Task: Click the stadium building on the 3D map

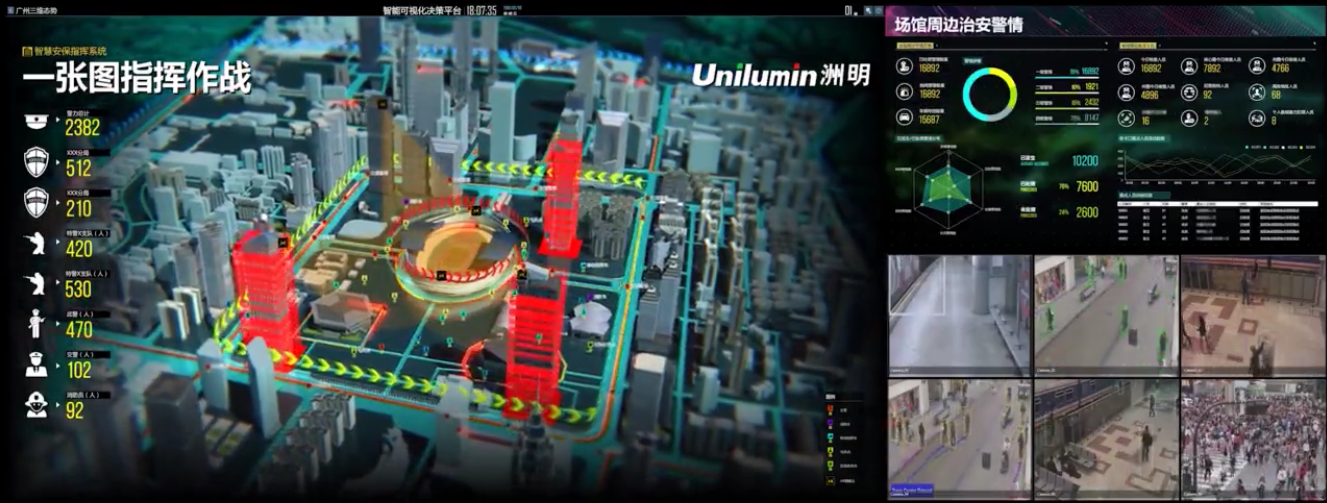Action: pos(458,250)
